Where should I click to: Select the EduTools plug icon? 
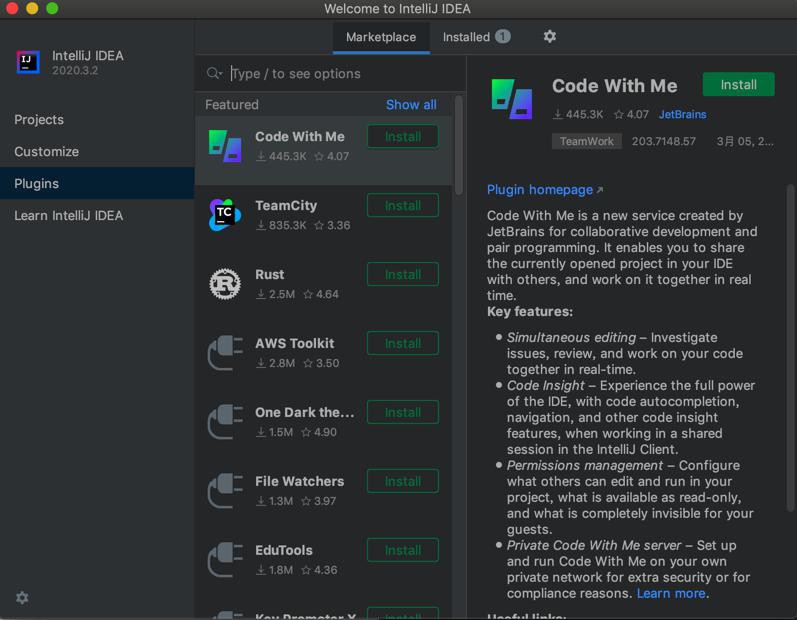[x=225, y=560]
